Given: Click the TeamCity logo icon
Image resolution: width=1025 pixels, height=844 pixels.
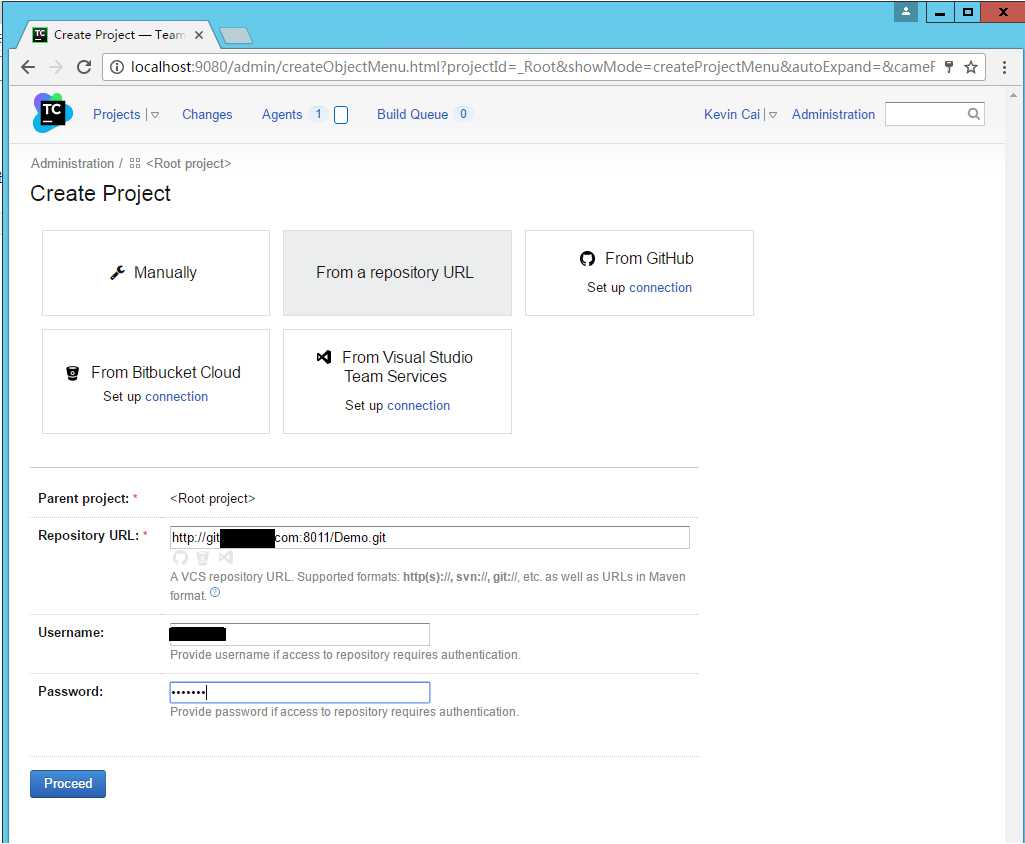Looking at the screenshot, I should coord(52,113).
